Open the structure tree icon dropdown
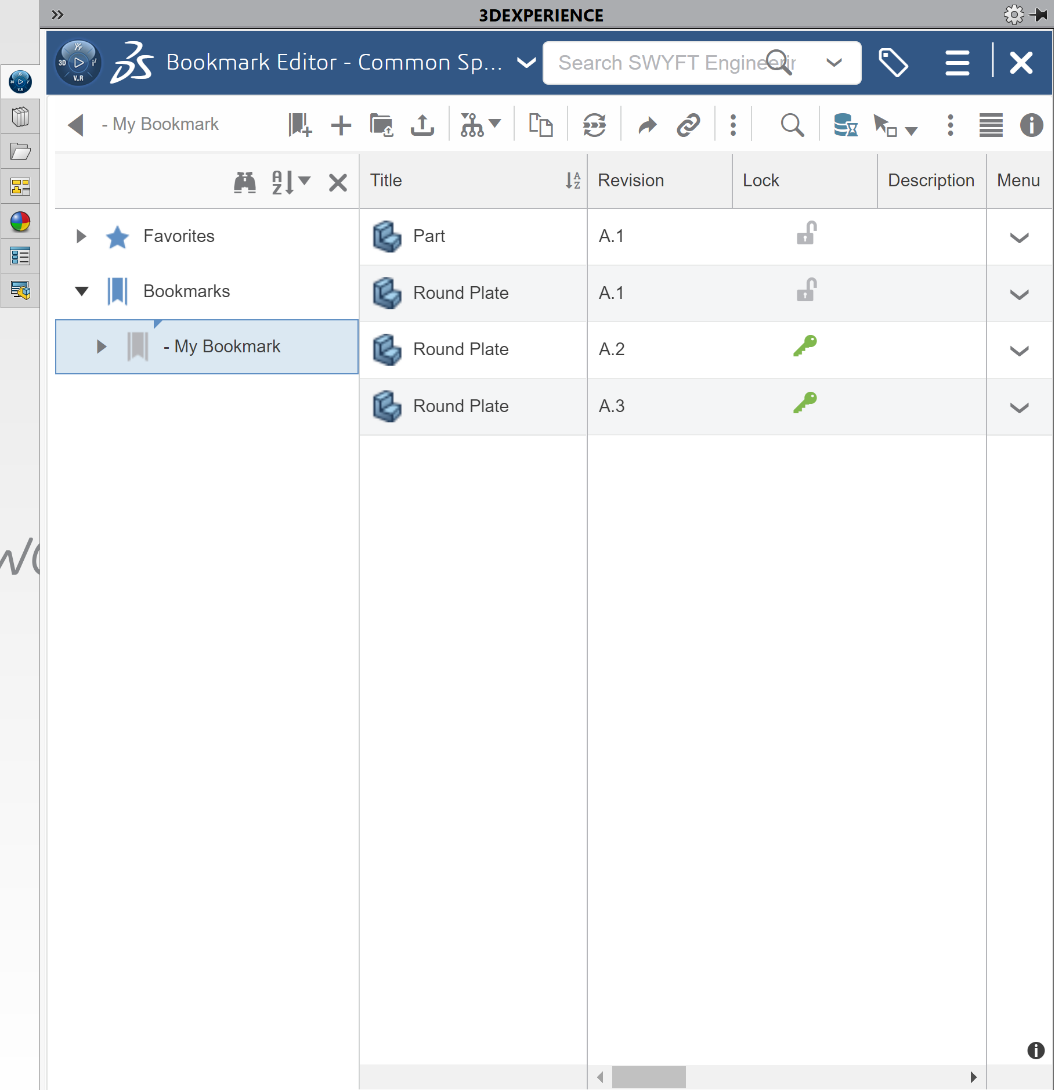 [480, 125]
